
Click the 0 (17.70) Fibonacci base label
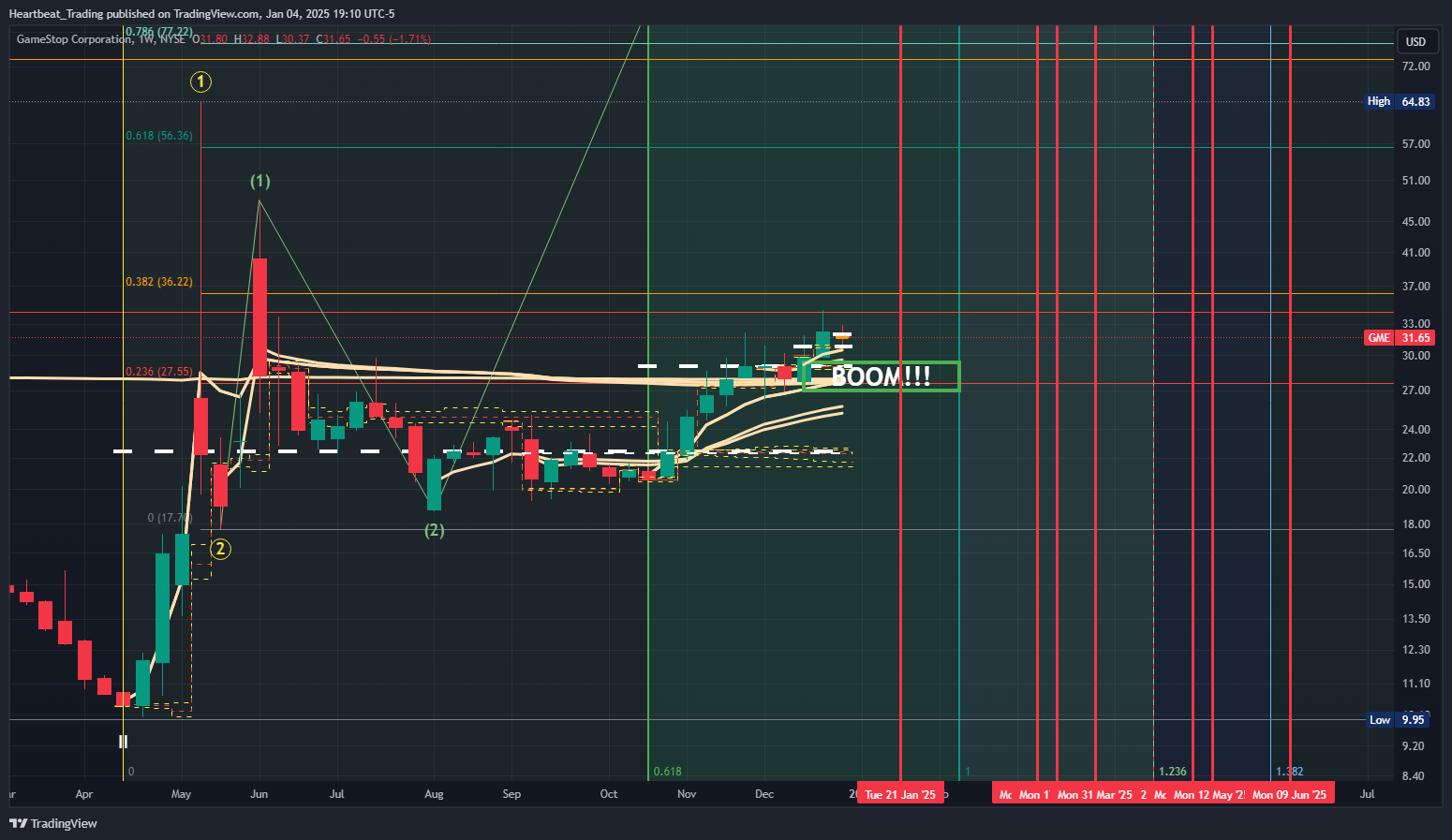170,518
